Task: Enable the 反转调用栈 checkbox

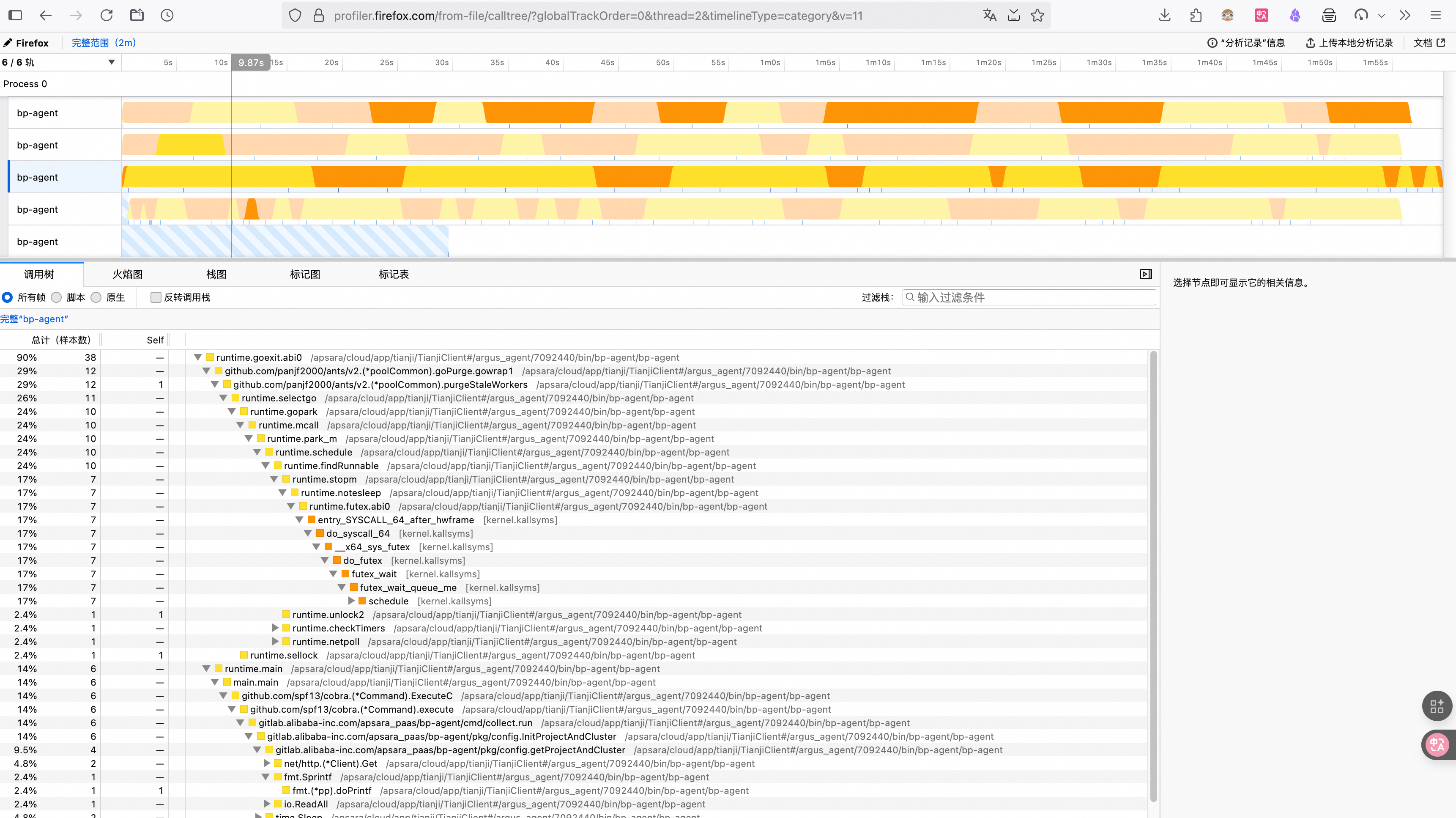Action: 156,297
